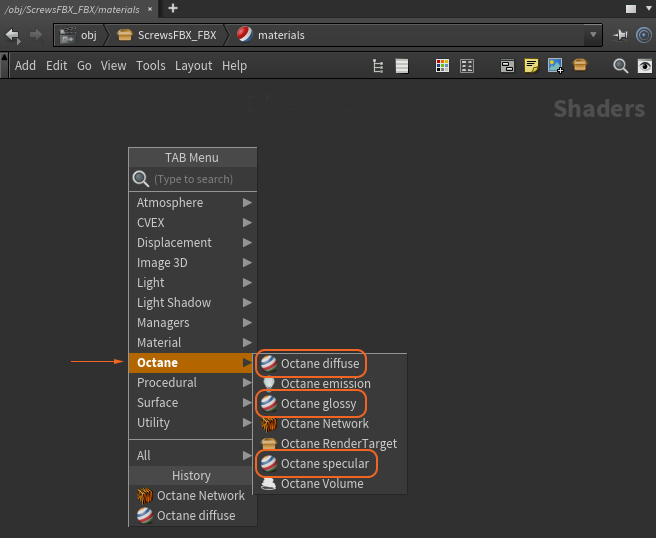The height and width of the screenshot is (538, 656).
Task: Click the circular link-pane target icon
Action: click(x=644, y=35)
